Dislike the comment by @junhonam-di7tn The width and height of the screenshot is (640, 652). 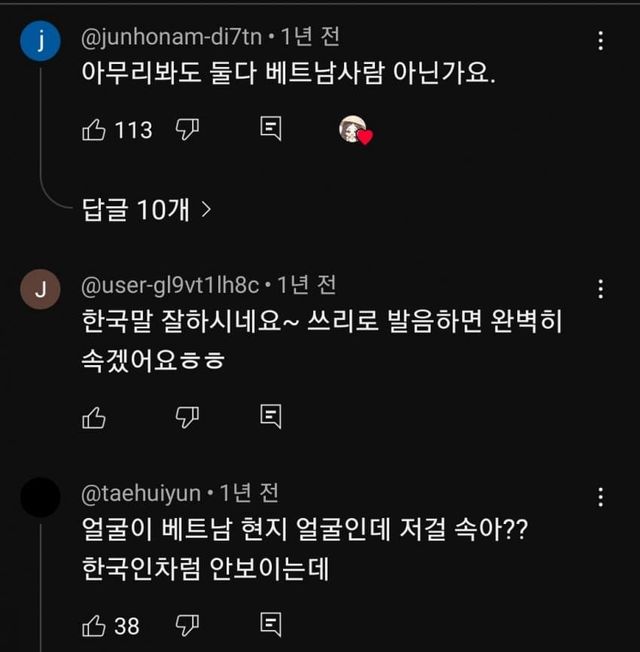[187, 129]
